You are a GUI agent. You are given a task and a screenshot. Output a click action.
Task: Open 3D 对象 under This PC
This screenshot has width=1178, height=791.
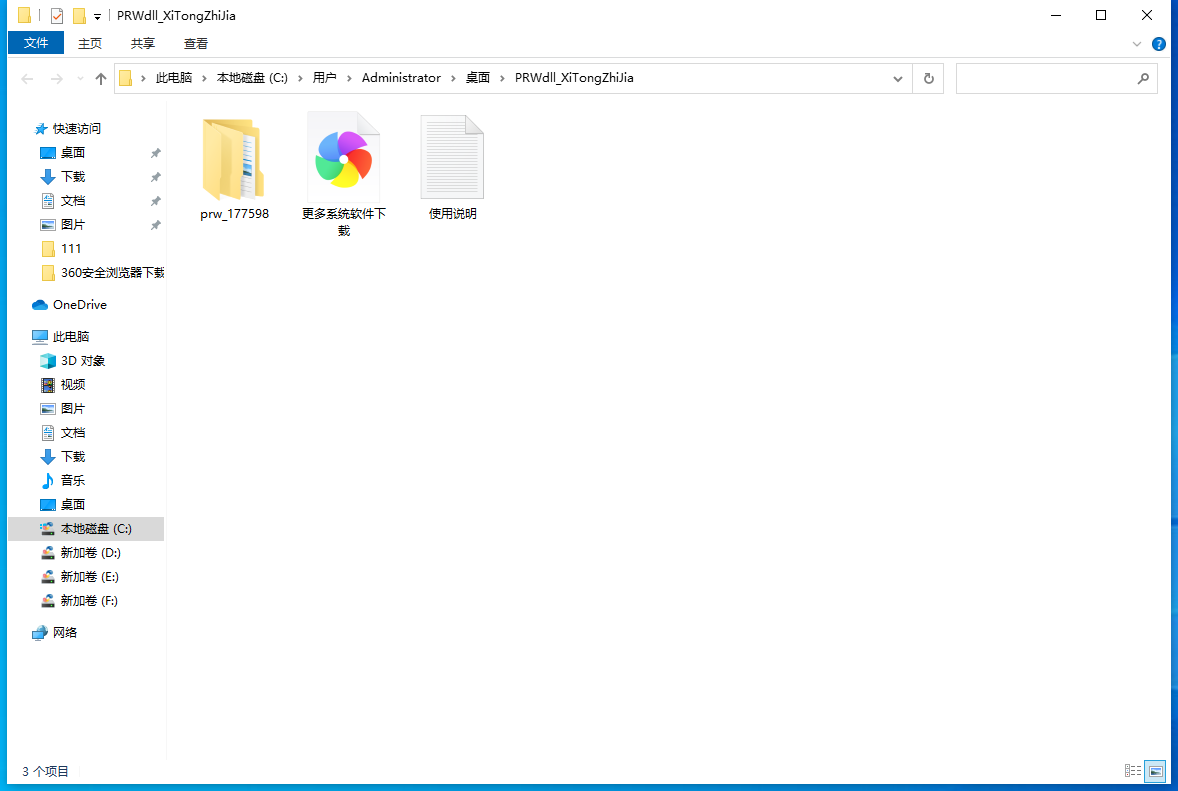pos(83,361)
